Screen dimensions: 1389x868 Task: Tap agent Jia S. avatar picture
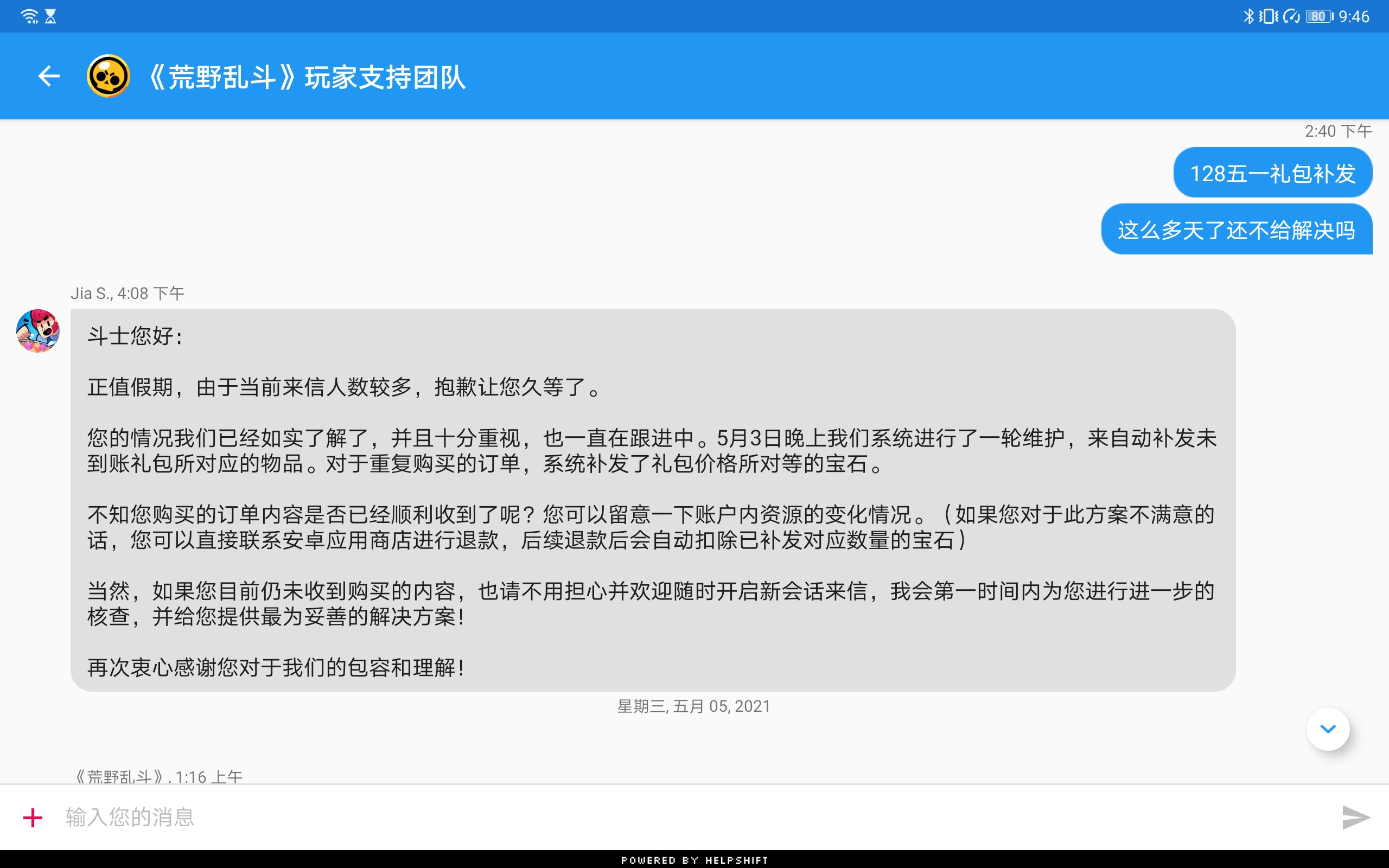tap(38, 331)
